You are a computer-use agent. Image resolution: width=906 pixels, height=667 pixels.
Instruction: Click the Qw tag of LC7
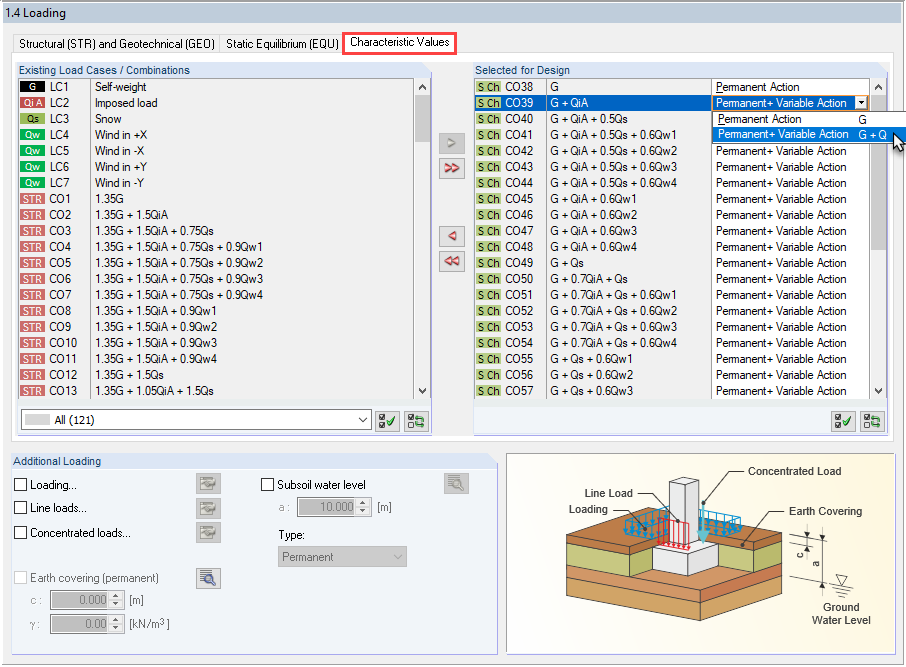tap(32, 183)
